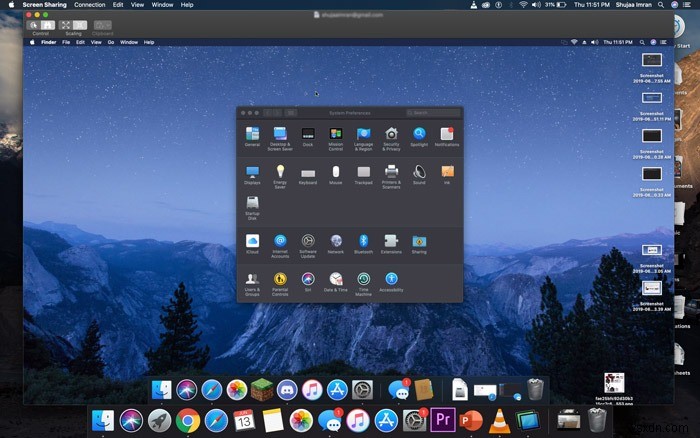Open the Extensions preference pane
The image size is (700, 438).
pyautogui.click(x=392, y=244)
